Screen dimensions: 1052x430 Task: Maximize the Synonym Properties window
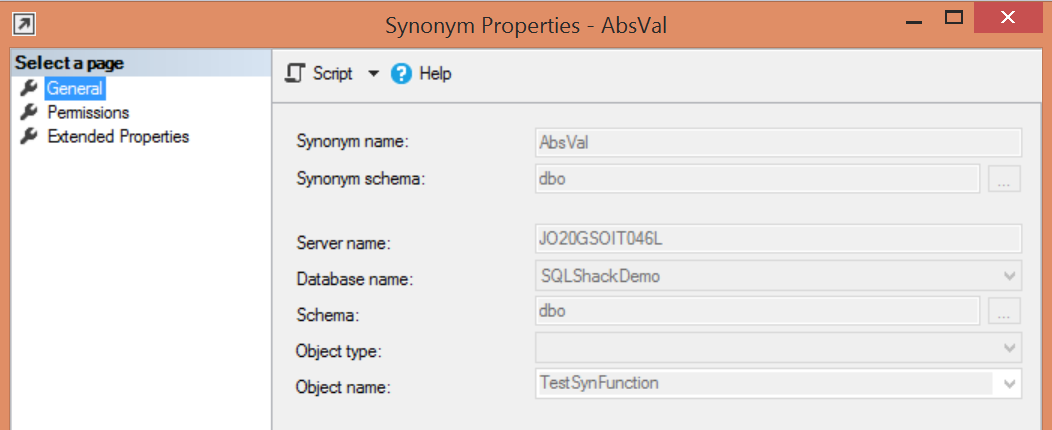click(954, 17)
